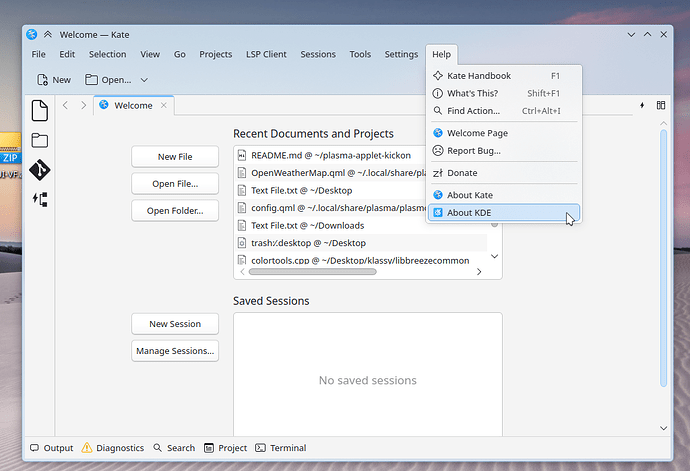690x471 pixels.
Task: Open the Go menu
Action: pyautogui.click(x=180, y=54)
